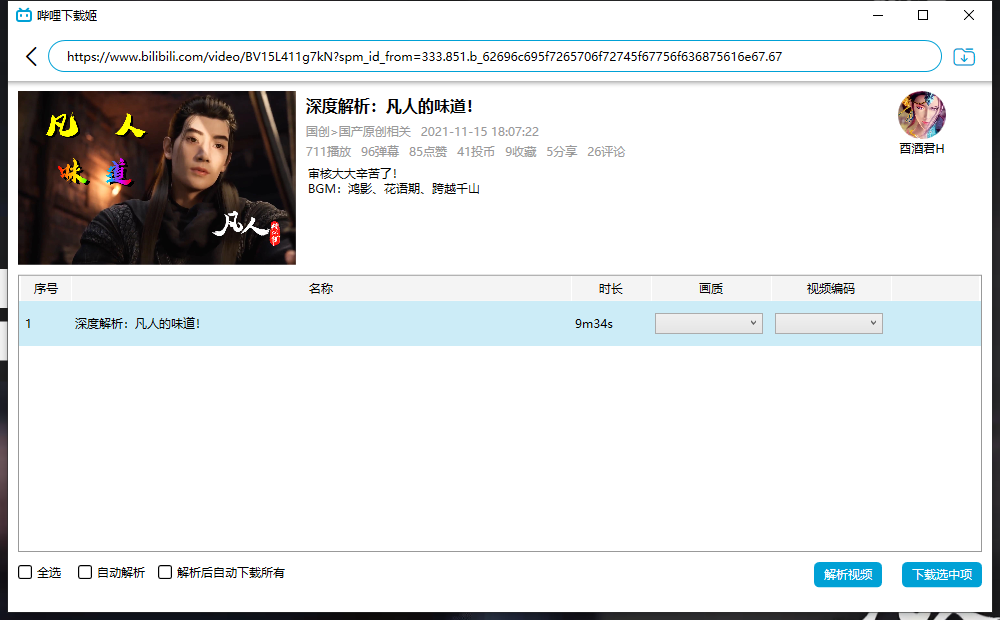
Task: Maximize the application window
Action: [x=923, y=15]
